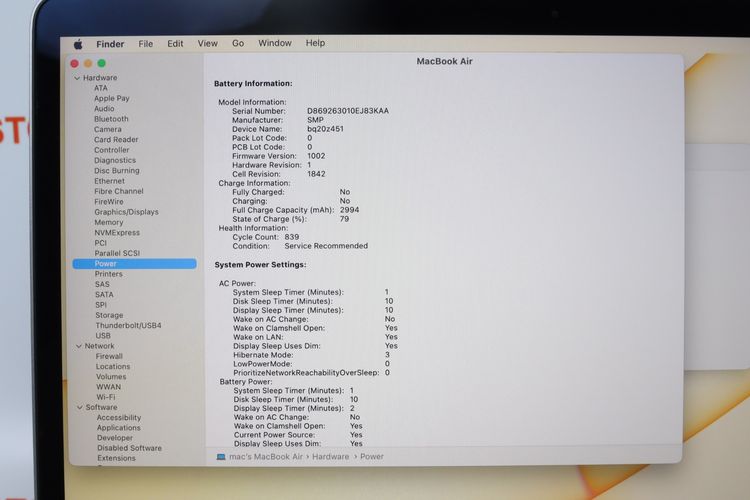Select Applications under Software
Screen dimensions: 750x500
coord(119,428)
